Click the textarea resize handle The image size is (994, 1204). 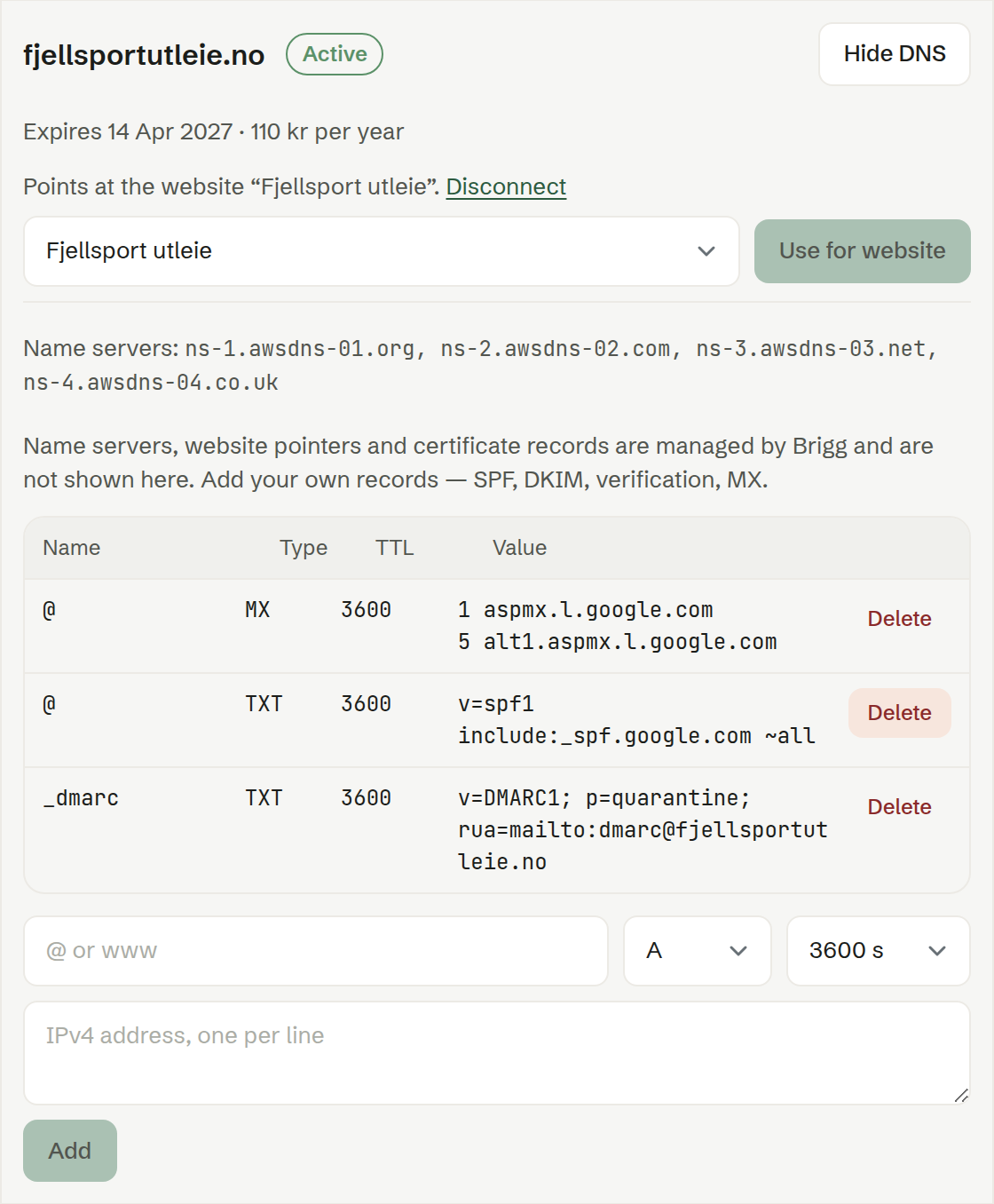[x=961, y=1096]
